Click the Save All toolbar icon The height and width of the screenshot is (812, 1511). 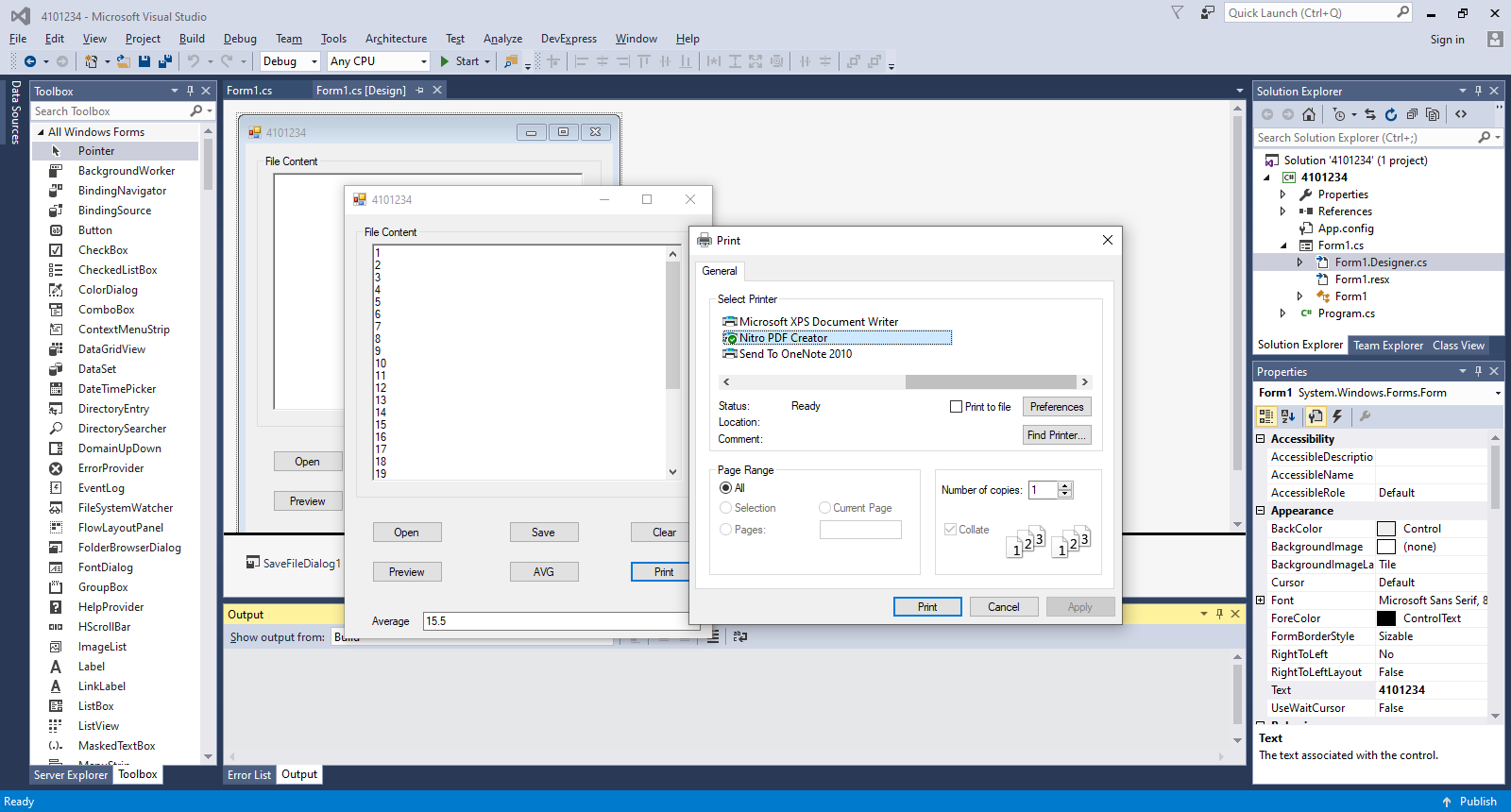[x=164, y=61]
